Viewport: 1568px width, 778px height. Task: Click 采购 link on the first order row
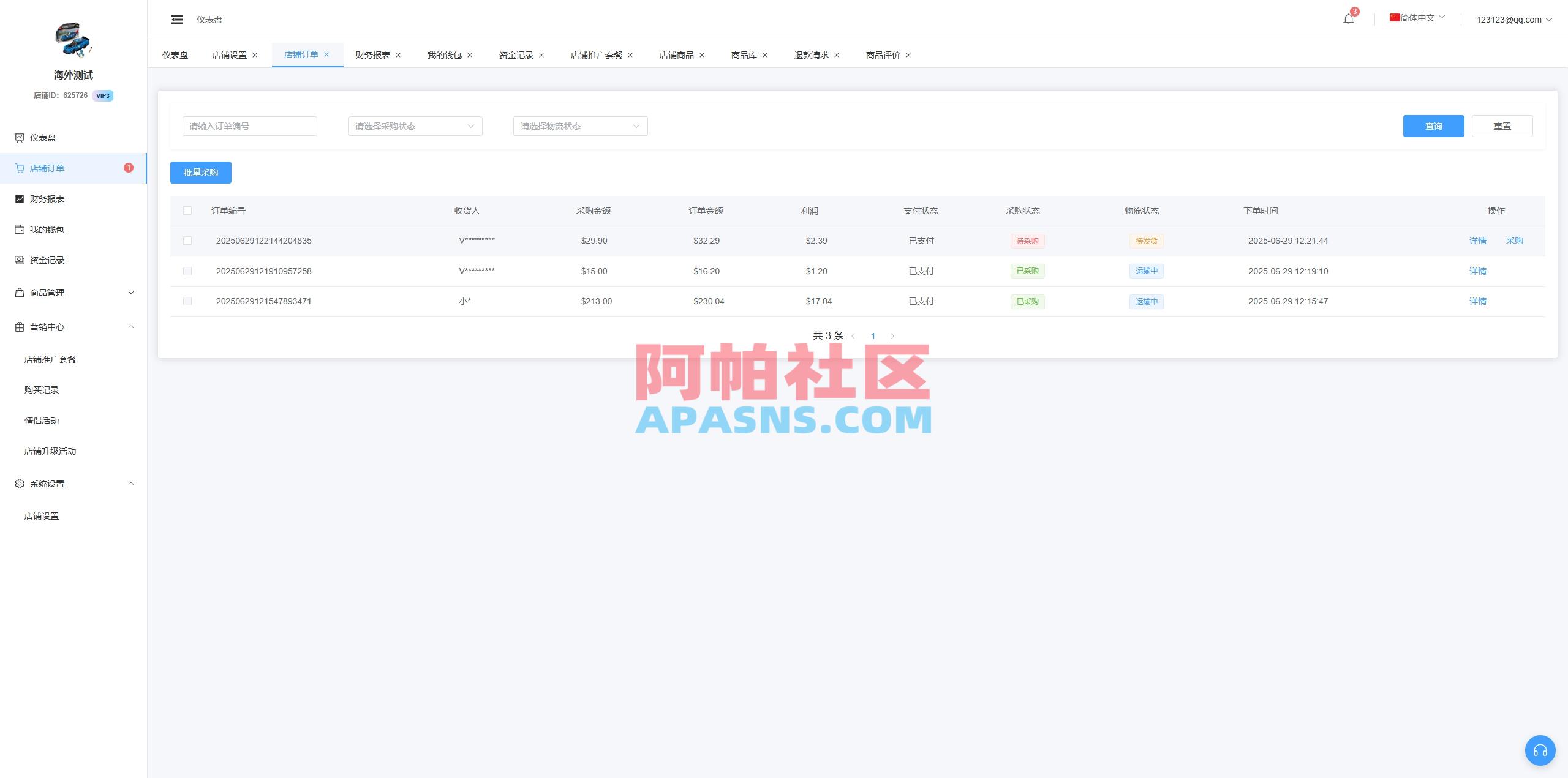click(1515, 241)
